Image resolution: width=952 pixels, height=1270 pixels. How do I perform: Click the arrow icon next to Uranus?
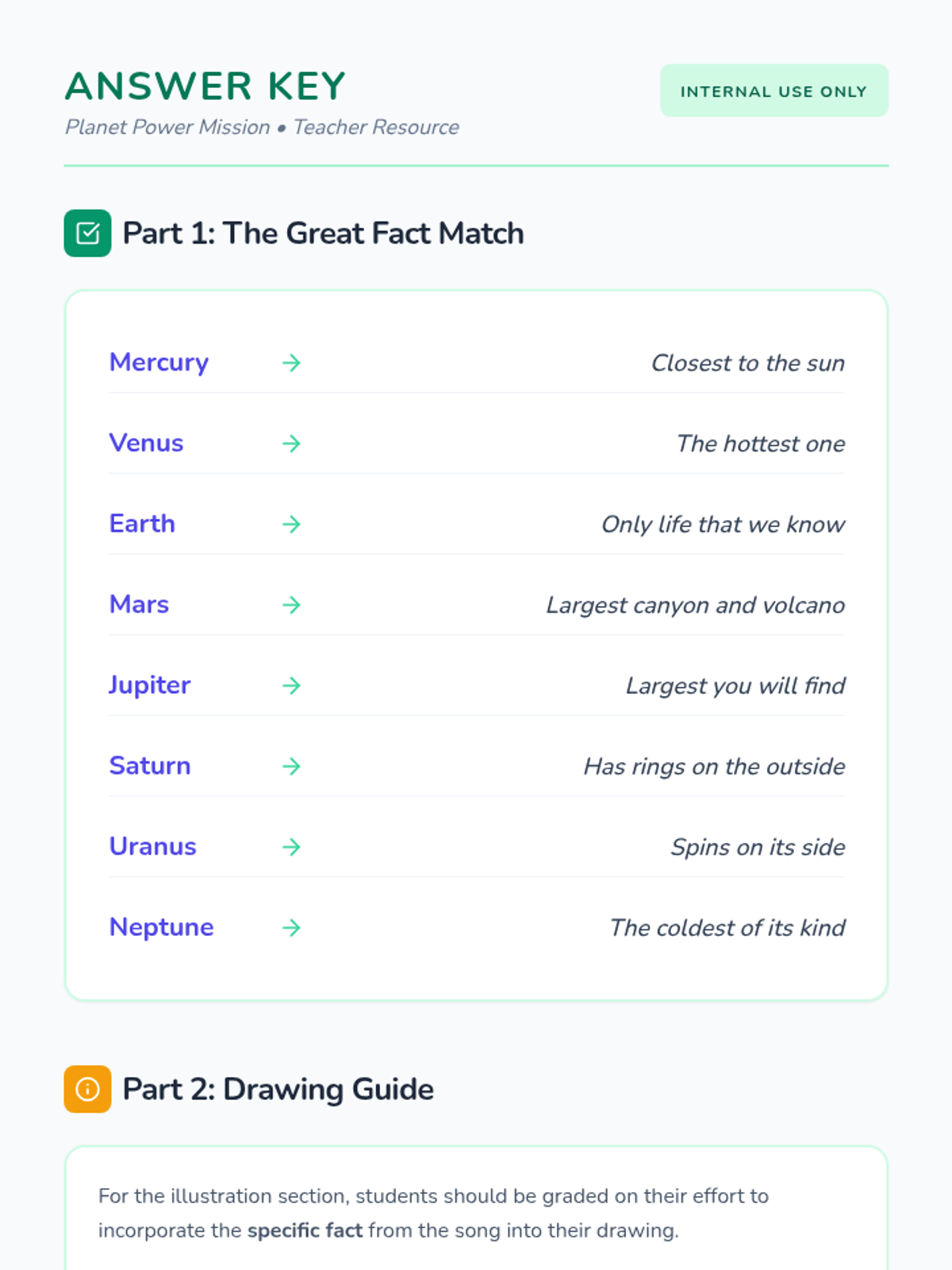coord(291,847)
